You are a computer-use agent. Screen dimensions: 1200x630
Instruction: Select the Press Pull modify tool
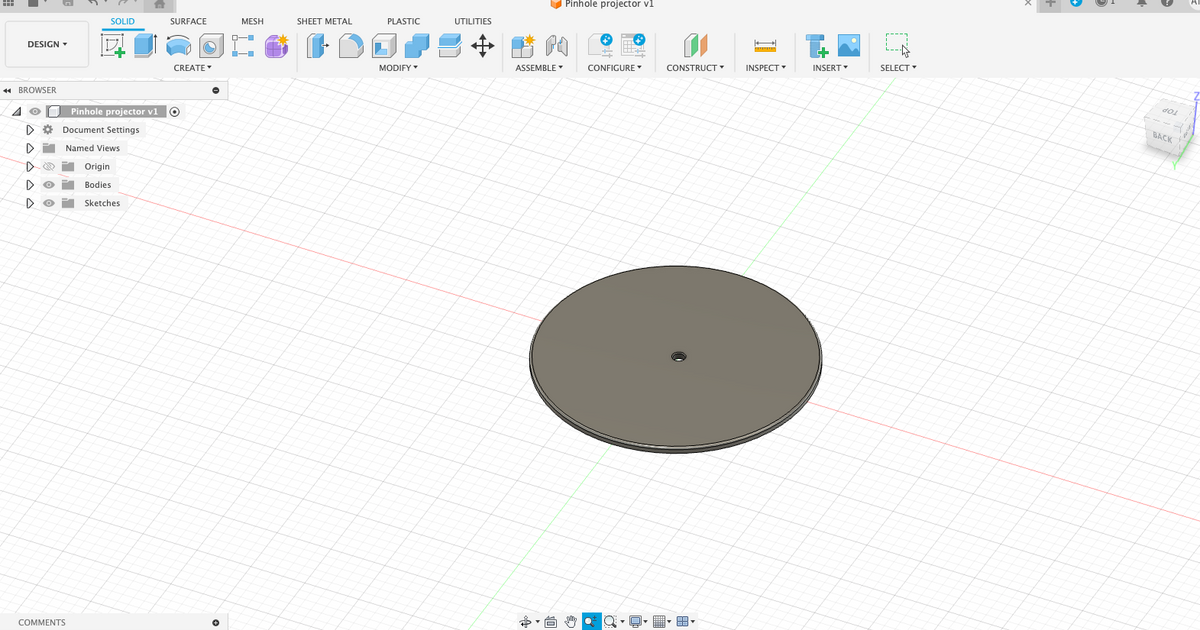318,45
